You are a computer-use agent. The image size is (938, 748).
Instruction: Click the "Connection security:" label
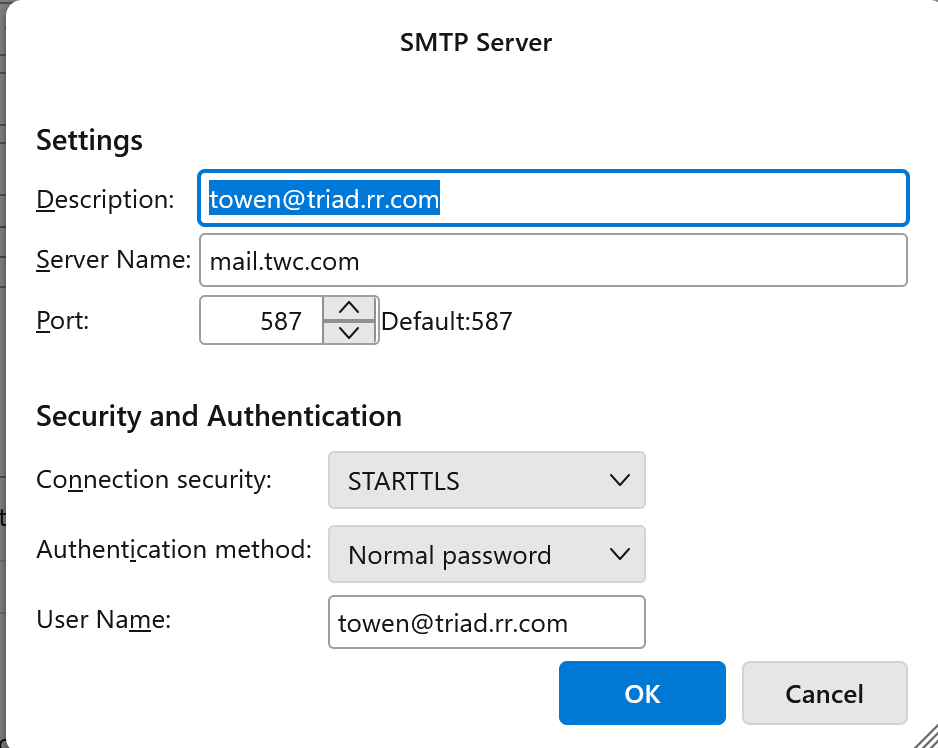[154, 480]
